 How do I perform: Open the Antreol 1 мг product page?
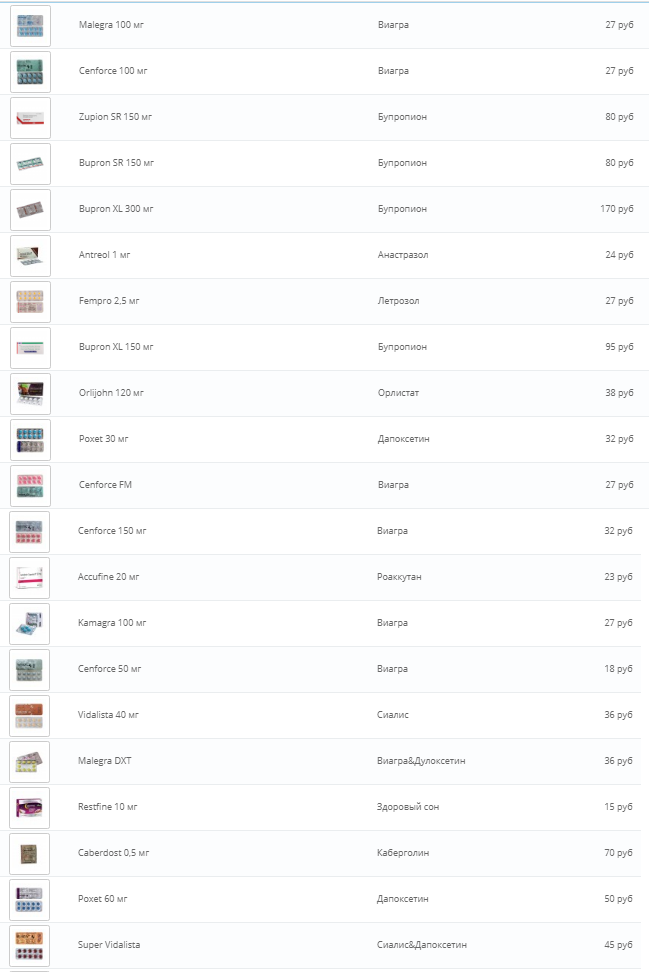(x=103, y=255)
